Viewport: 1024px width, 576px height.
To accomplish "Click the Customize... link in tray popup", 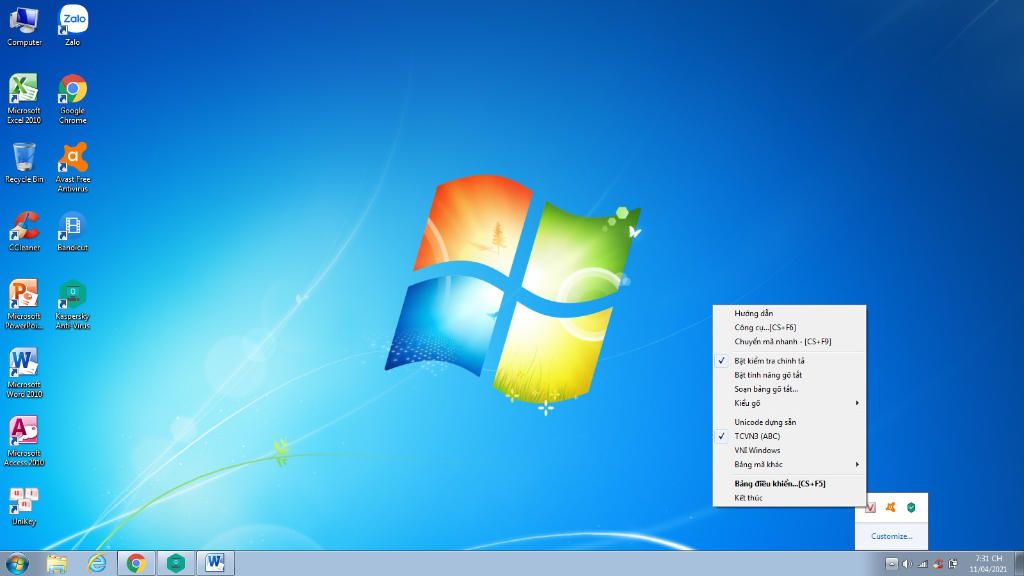I will (891, 536).
